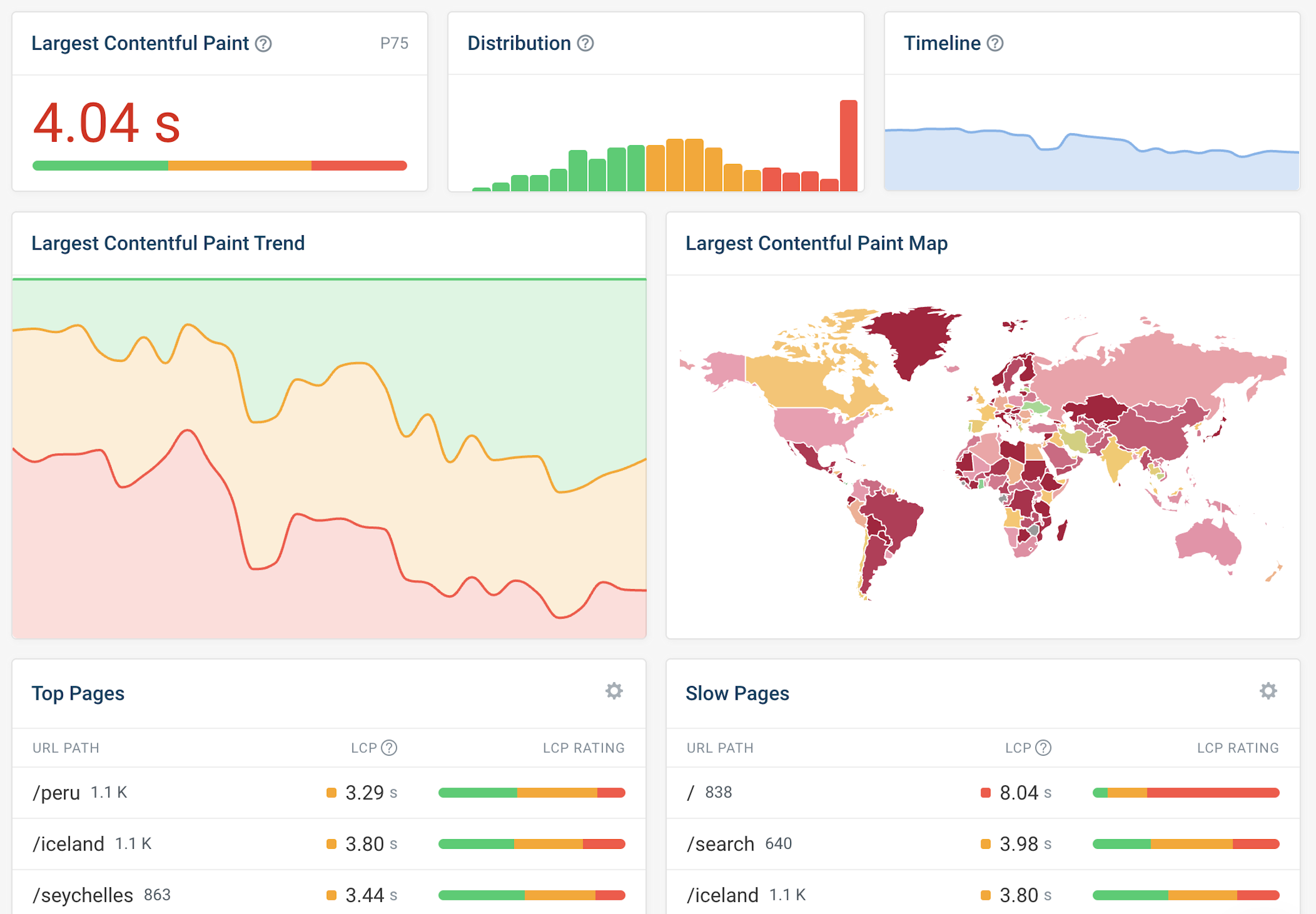Open the Distribution help icon
This screenshot has height=914, width=1316.
click(585, 43)
